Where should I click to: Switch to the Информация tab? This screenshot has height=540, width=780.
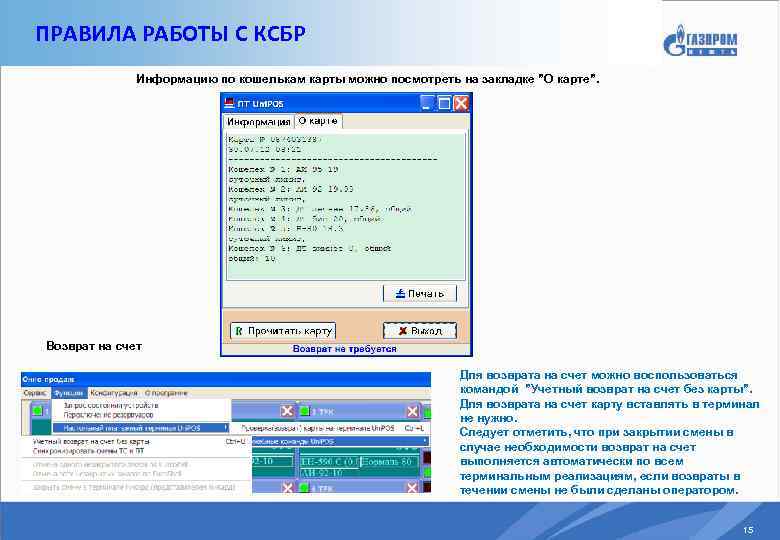click(x=258, y=122)
